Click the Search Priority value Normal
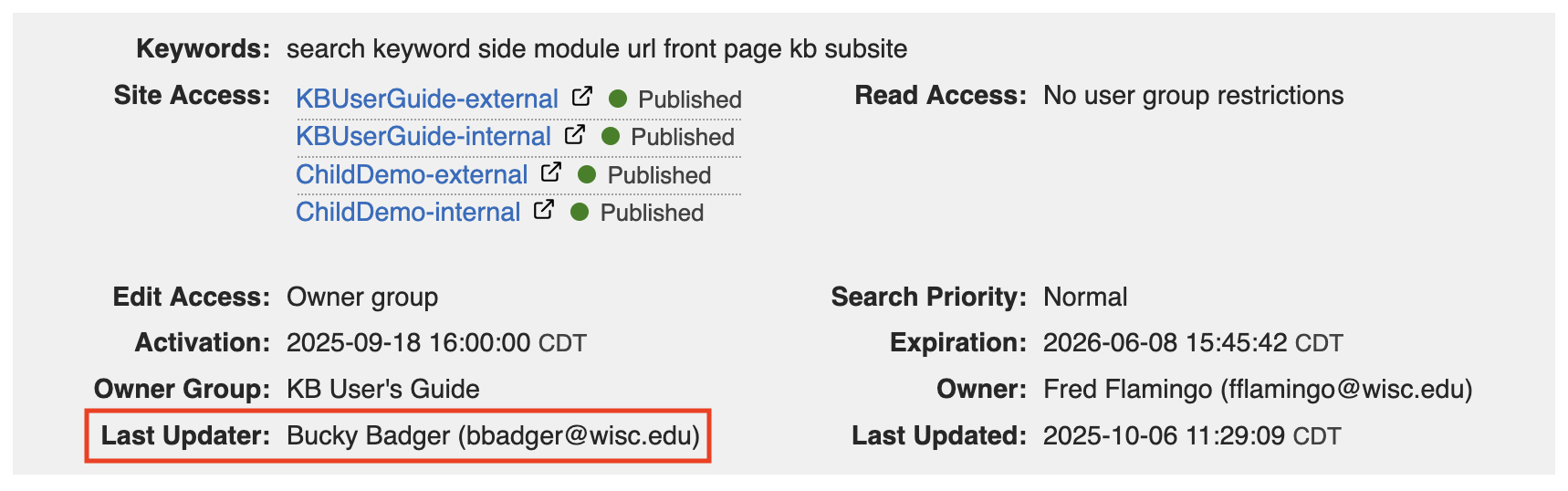 pos(1085,298)
